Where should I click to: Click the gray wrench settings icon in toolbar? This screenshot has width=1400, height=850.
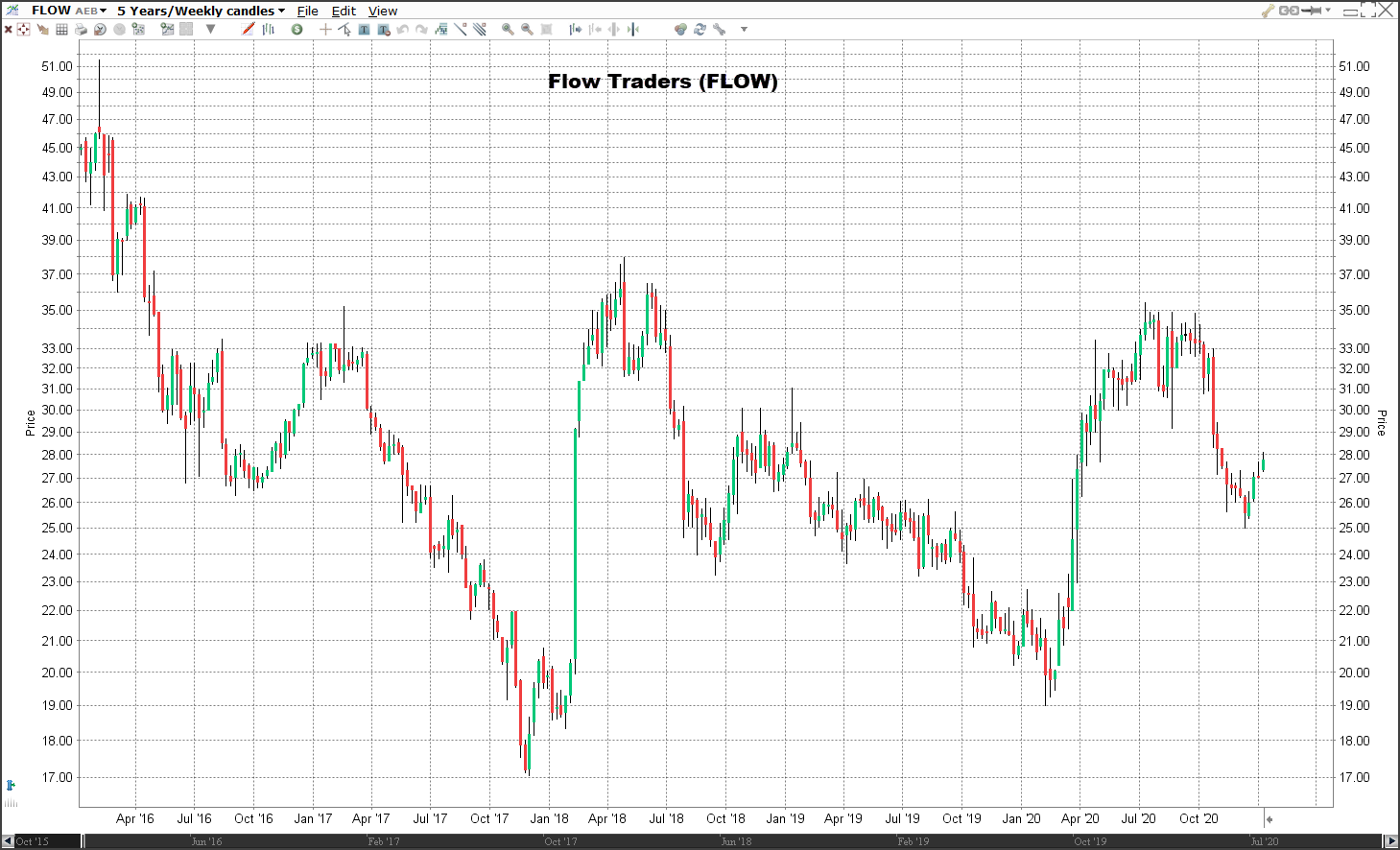pyautogui.click(x=719, y=29)
